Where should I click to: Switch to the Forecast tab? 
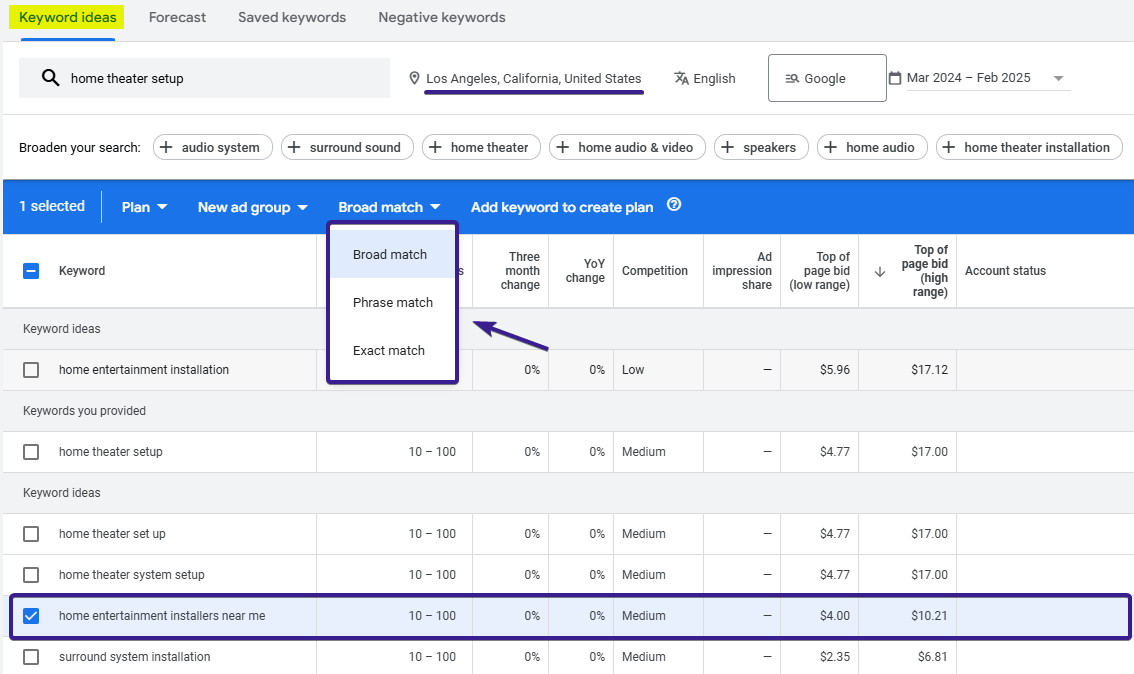pos(177,17)
